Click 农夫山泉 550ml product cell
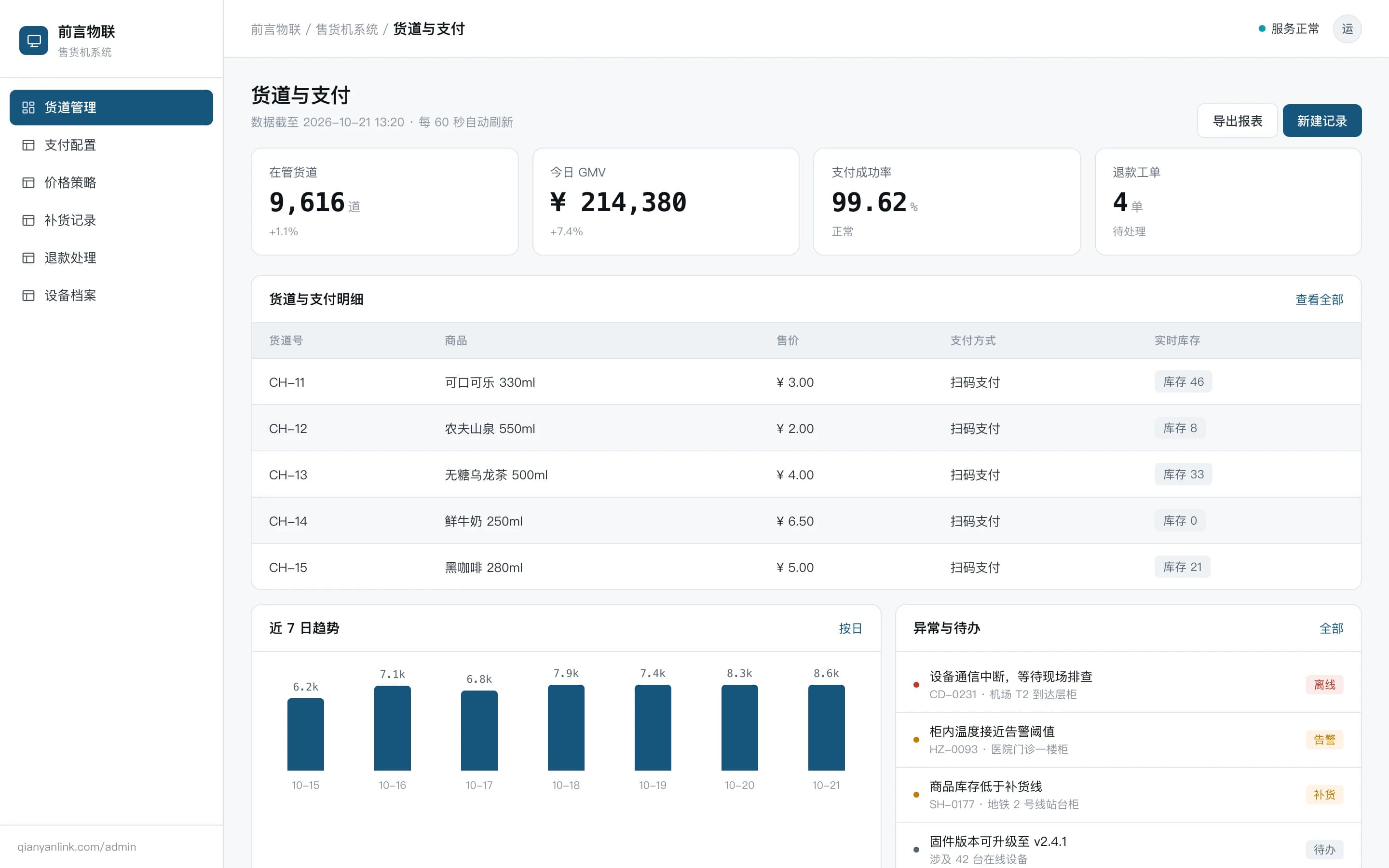 [x=490, y=429]
